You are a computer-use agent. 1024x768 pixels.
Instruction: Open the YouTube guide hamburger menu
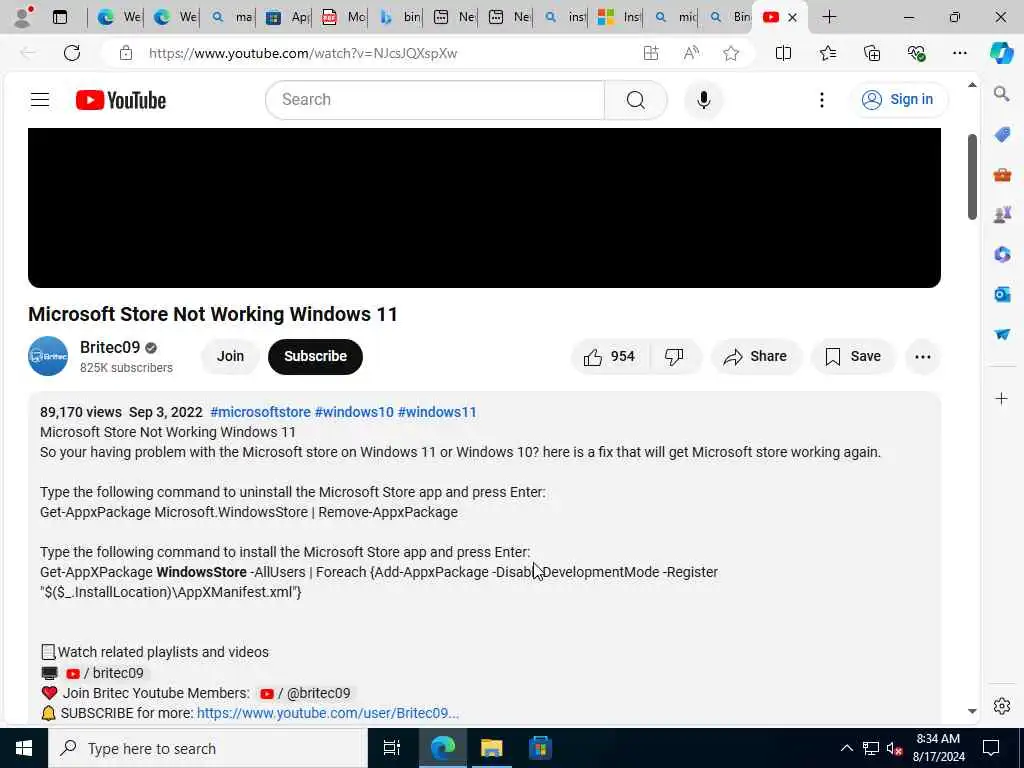(x=40, y=99)
